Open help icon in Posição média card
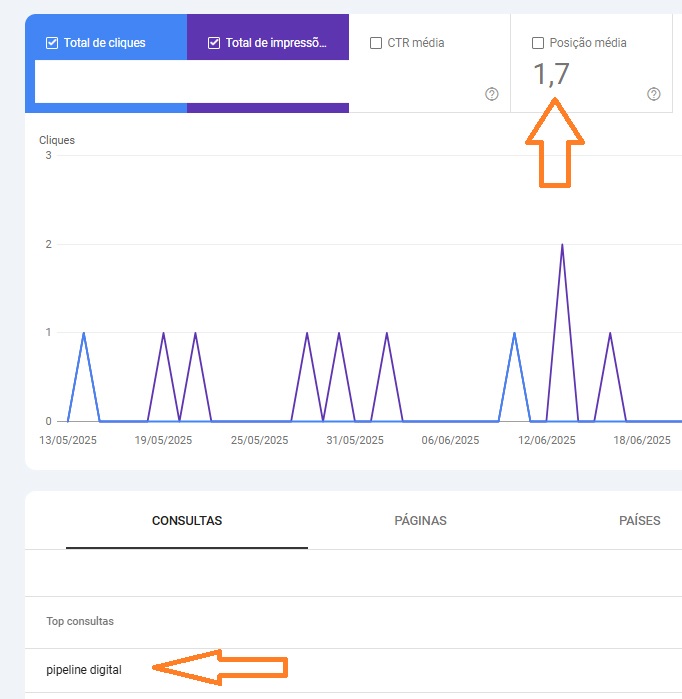 [x=653, y=94]
